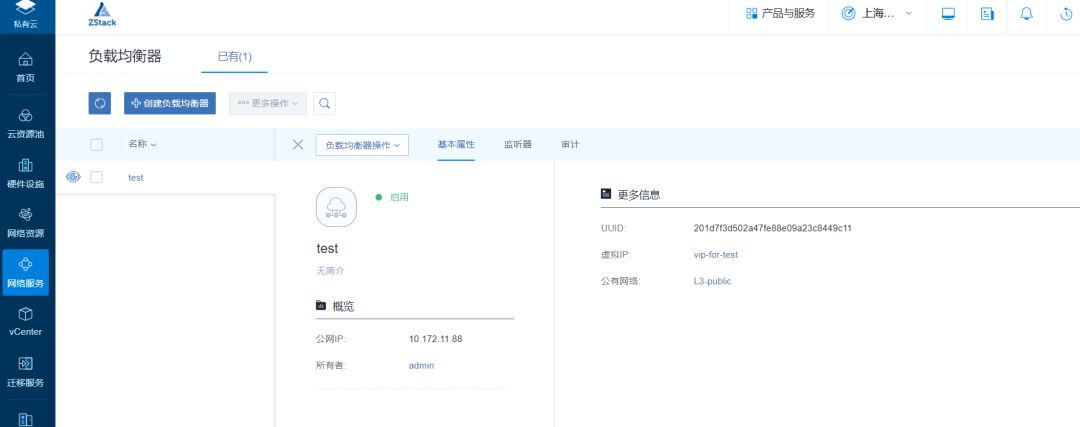The height and width of the screenshot is (427, 1080).
Task: Open 硬件设施 hardware facilities section
Action: (25, 174)
